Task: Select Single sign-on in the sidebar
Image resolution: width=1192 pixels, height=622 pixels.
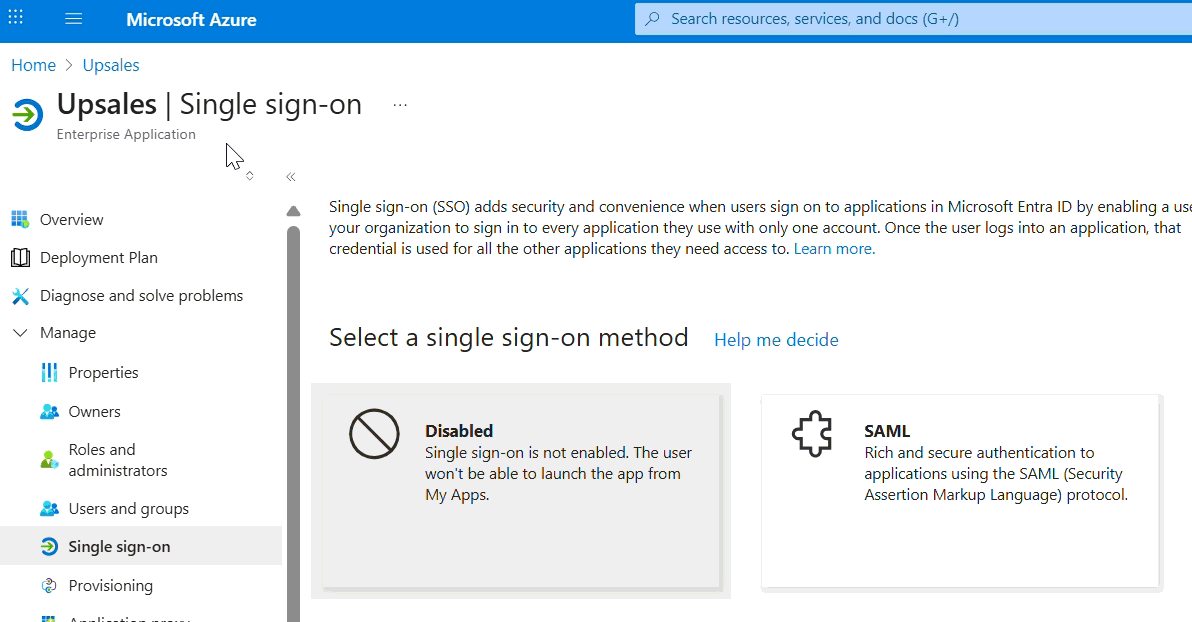Action: coord(141,546)
